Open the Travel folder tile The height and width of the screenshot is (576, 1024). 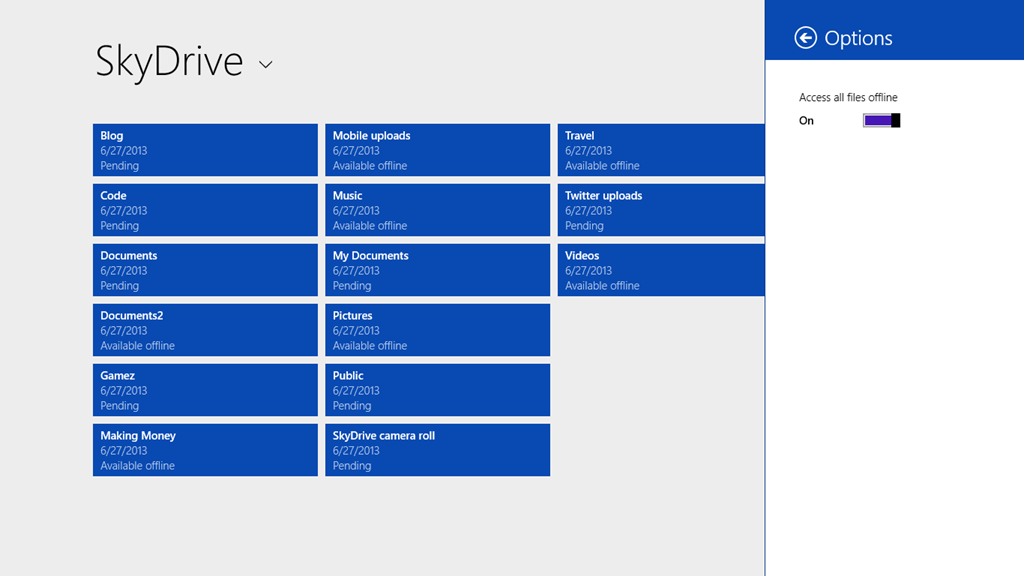coord(661,150)
